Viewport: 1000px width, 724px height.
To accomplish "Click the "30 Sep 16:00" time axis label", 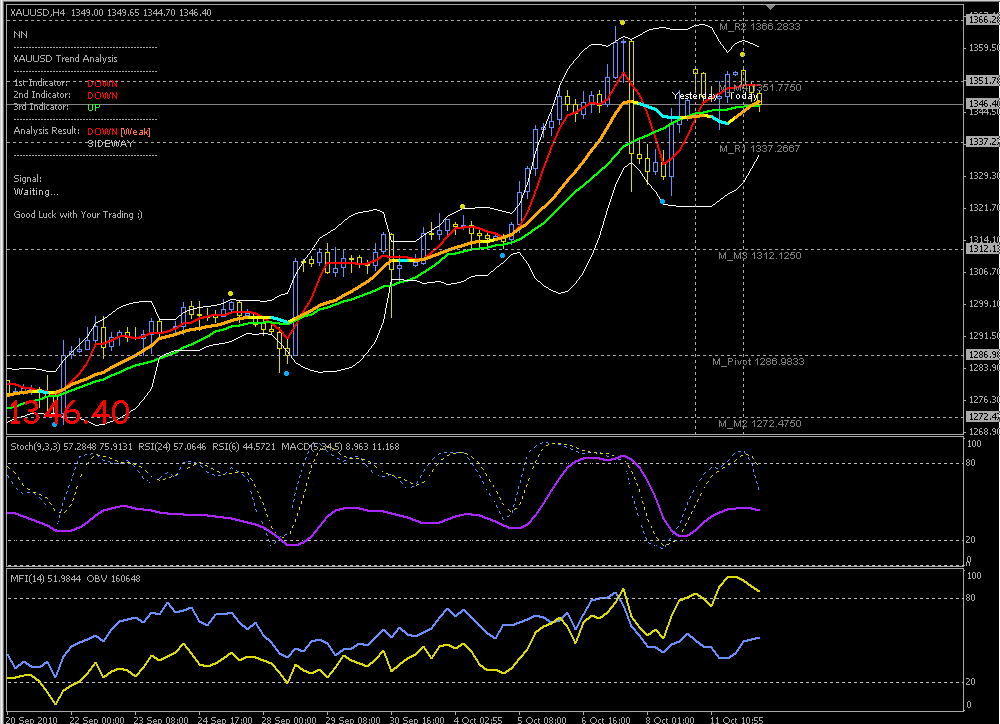I will (417, 720).
